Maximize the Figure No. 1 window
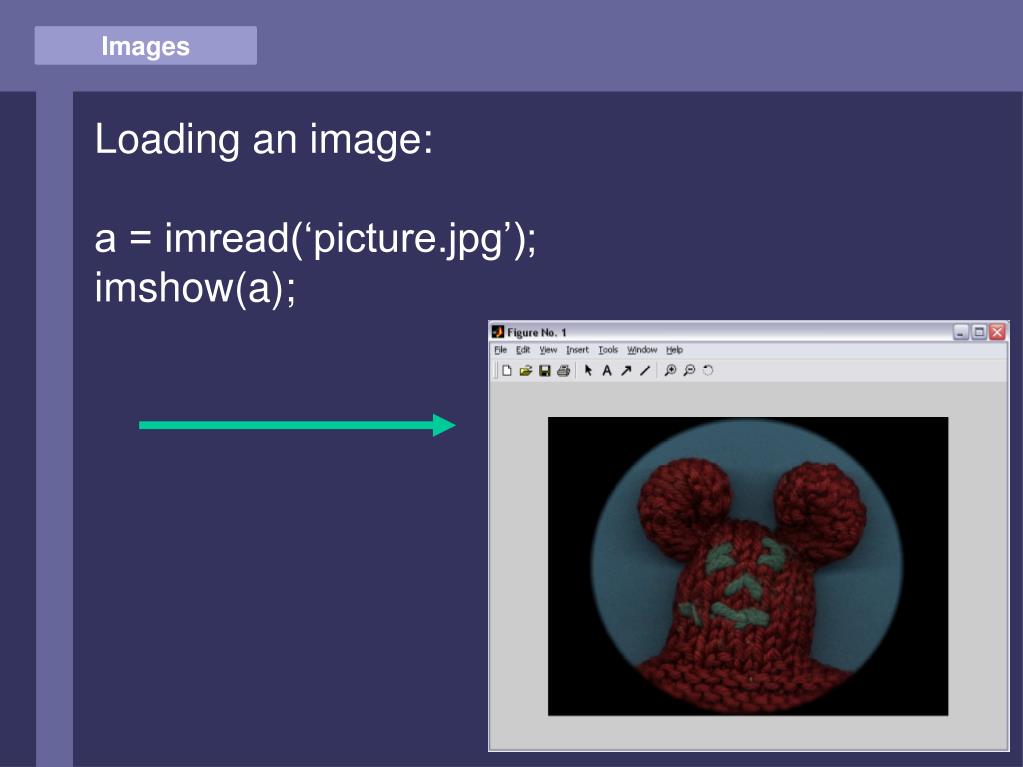This screenshot has width=1023, height=767. 979,332
